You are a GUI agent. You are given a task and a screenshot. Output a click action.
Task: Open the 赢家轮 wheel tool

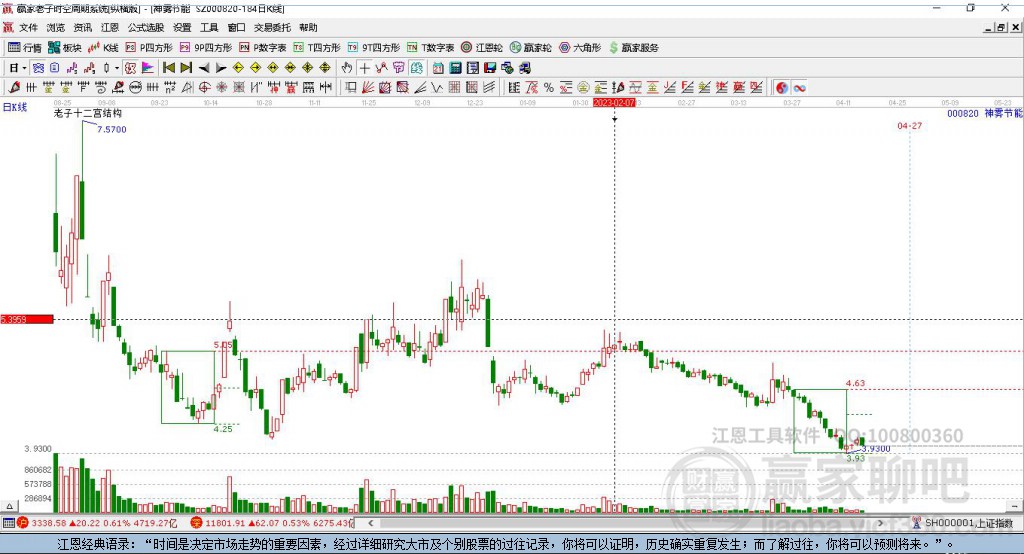[530, 48]
